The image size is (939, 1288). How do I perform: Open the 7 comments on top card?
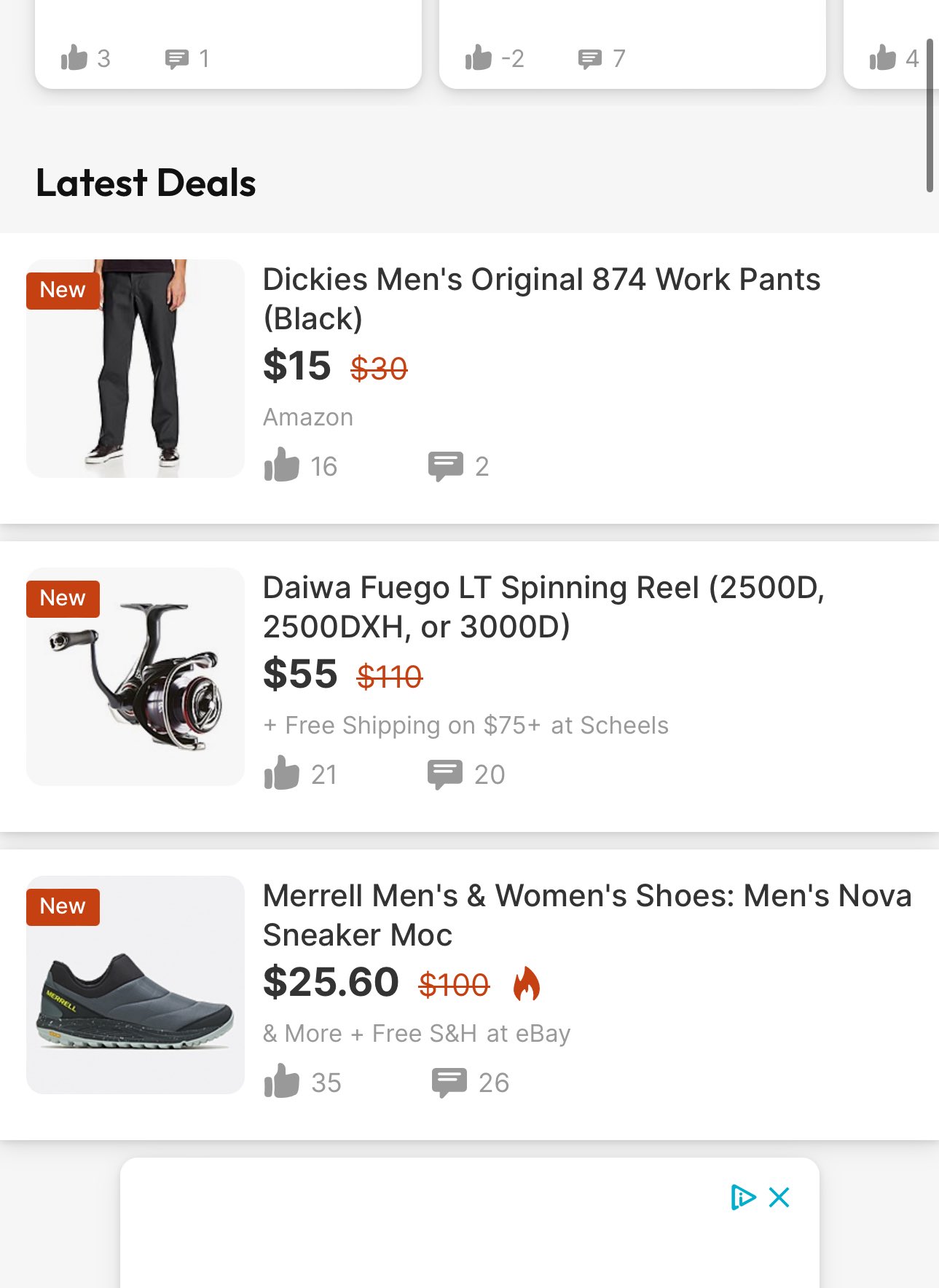point(589,59)
